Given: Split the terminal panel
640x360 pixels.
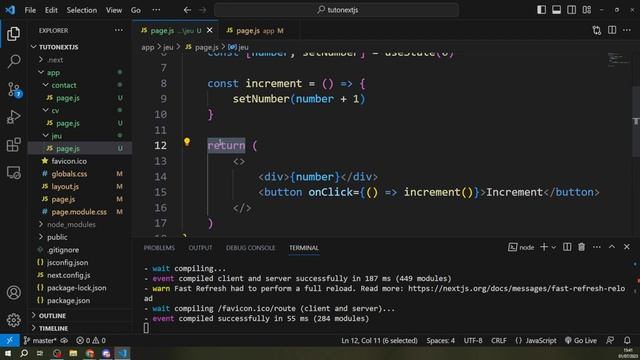Looking at the screenshot, I should pos(567,247).
